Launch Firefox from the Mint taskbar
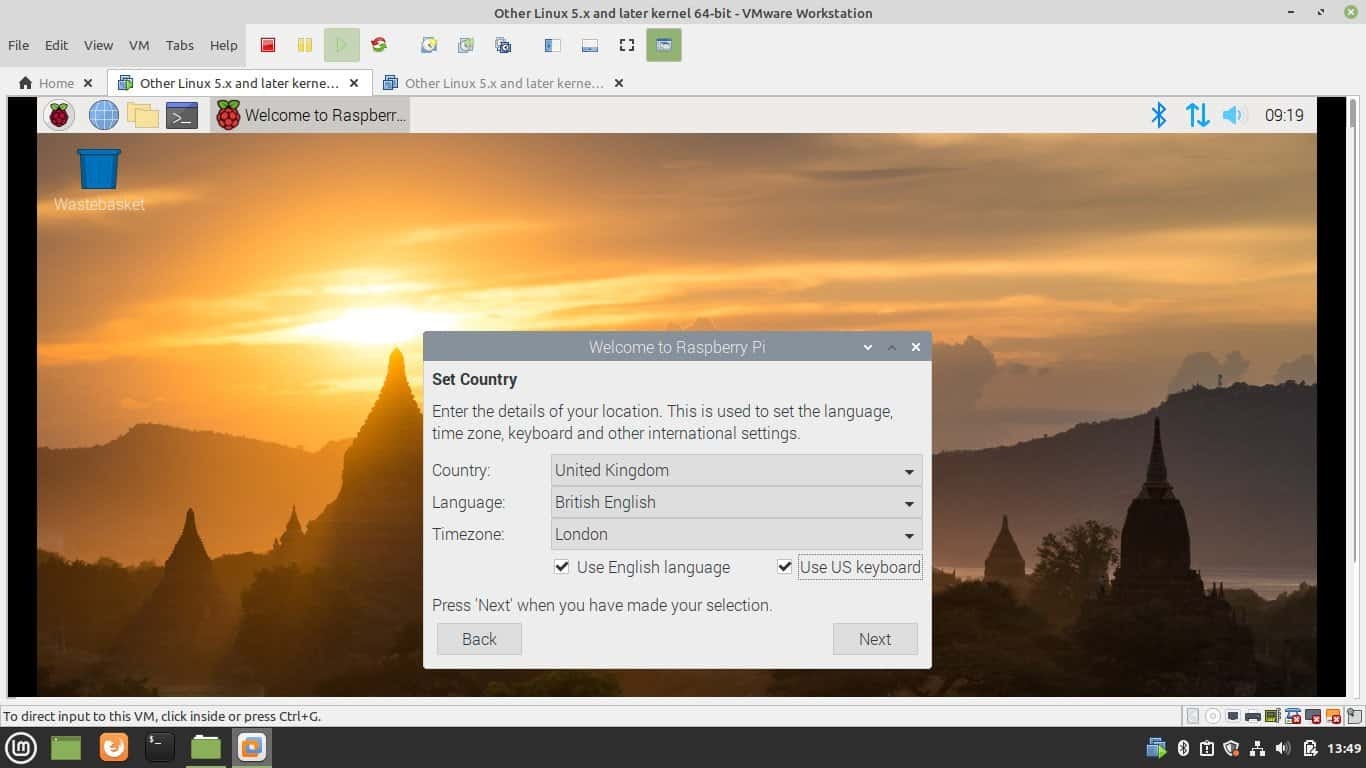The height and width of the screenshot is (768, 1366). pos(114,747)
